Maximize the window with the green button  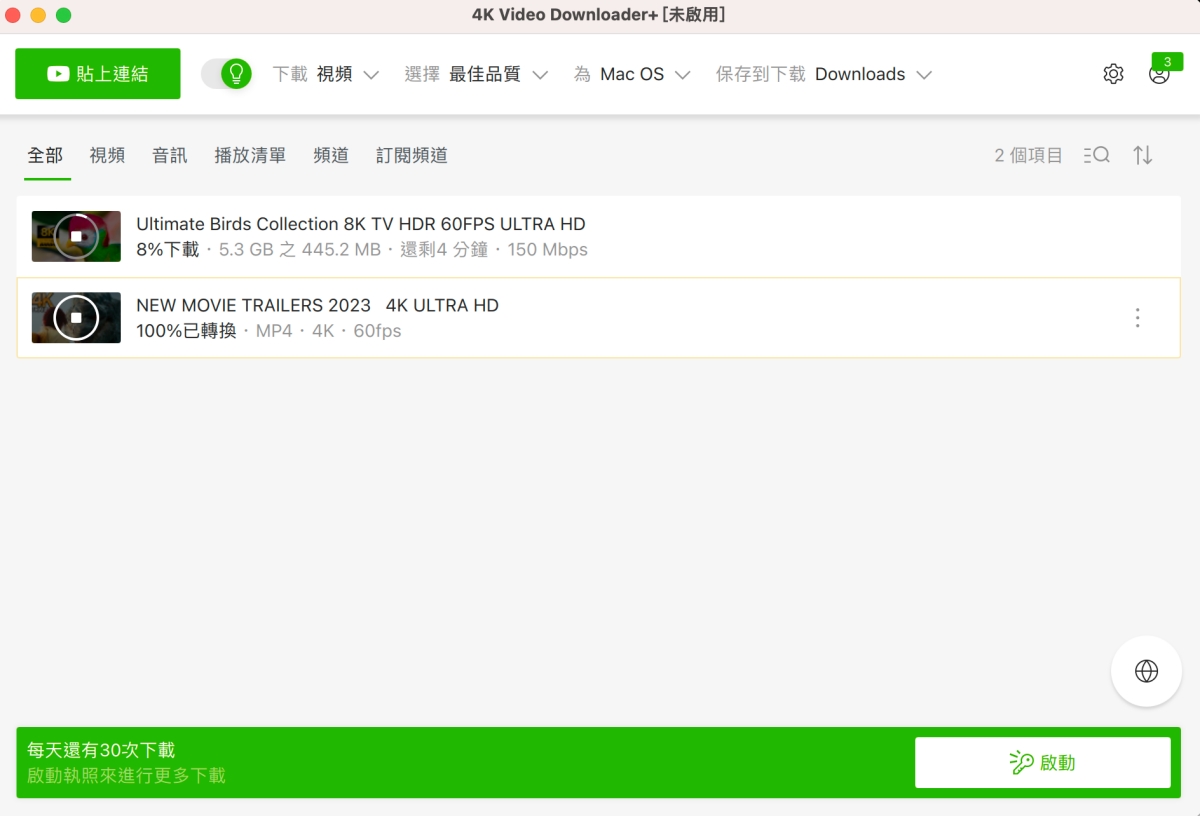coord(63,15)
